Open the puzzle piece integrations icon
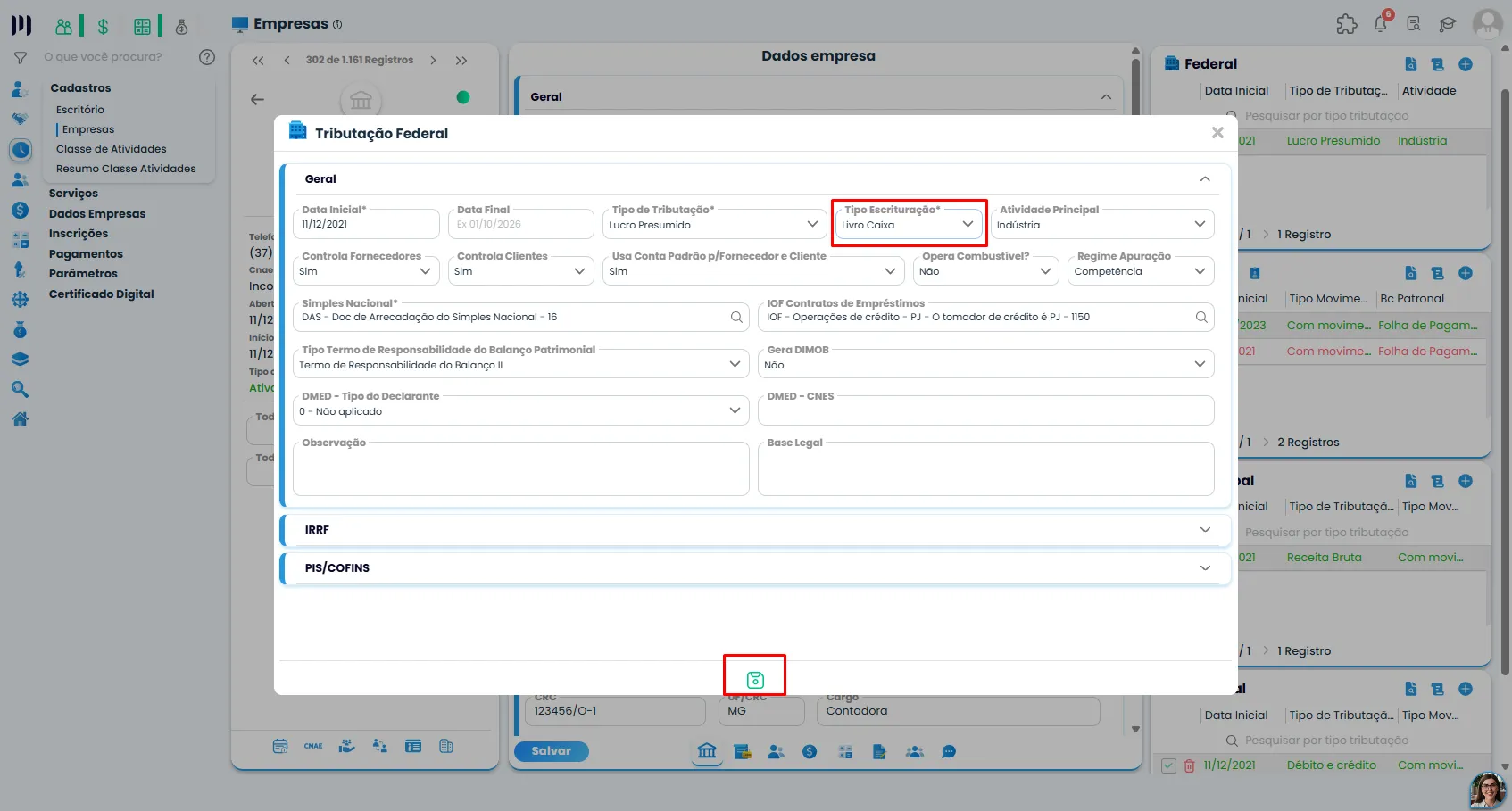 pos(1346,24)
